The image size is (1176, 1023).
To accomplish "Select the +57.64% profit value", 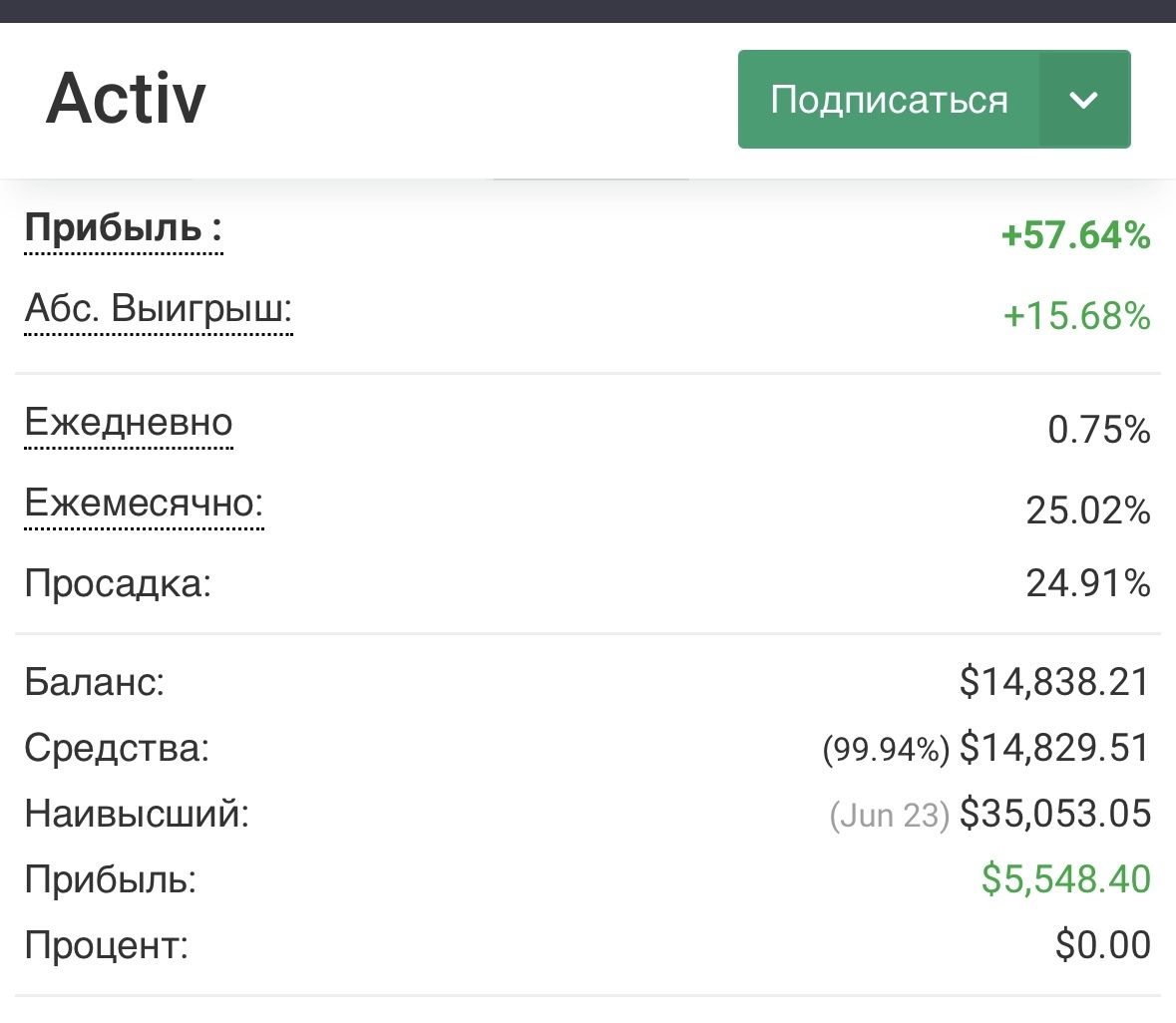I will tap(1075, 236).
